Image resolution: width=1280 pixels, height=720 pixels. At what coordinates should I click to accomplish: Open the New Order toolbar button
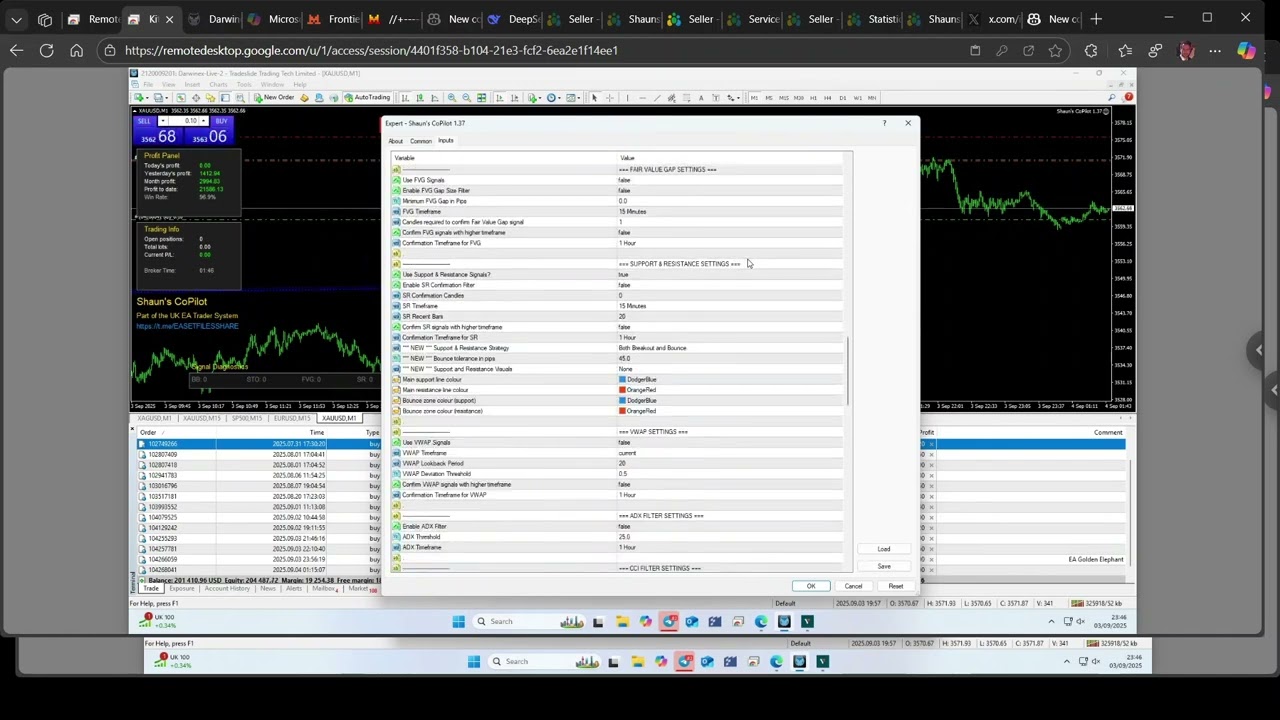(274, 97)
